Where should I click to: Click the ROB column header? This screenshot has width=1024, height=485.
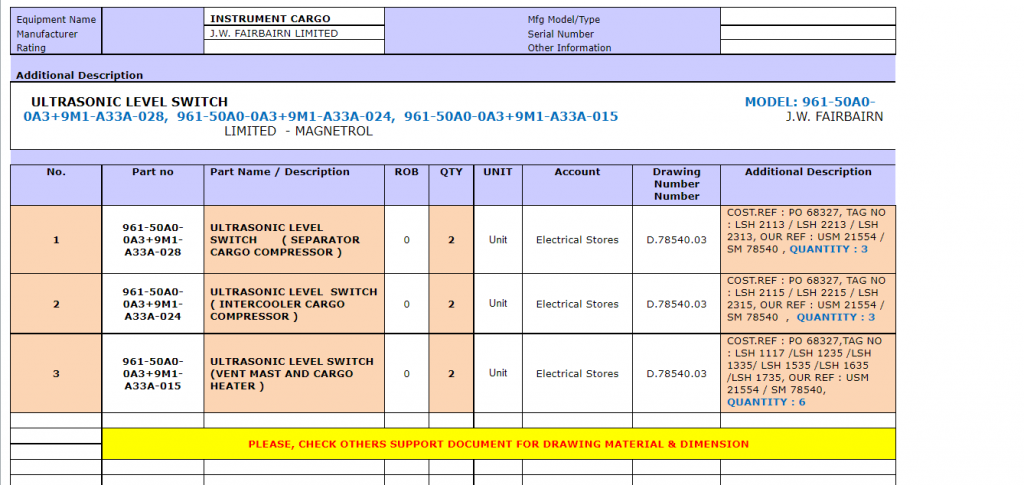tap(406, 172)
